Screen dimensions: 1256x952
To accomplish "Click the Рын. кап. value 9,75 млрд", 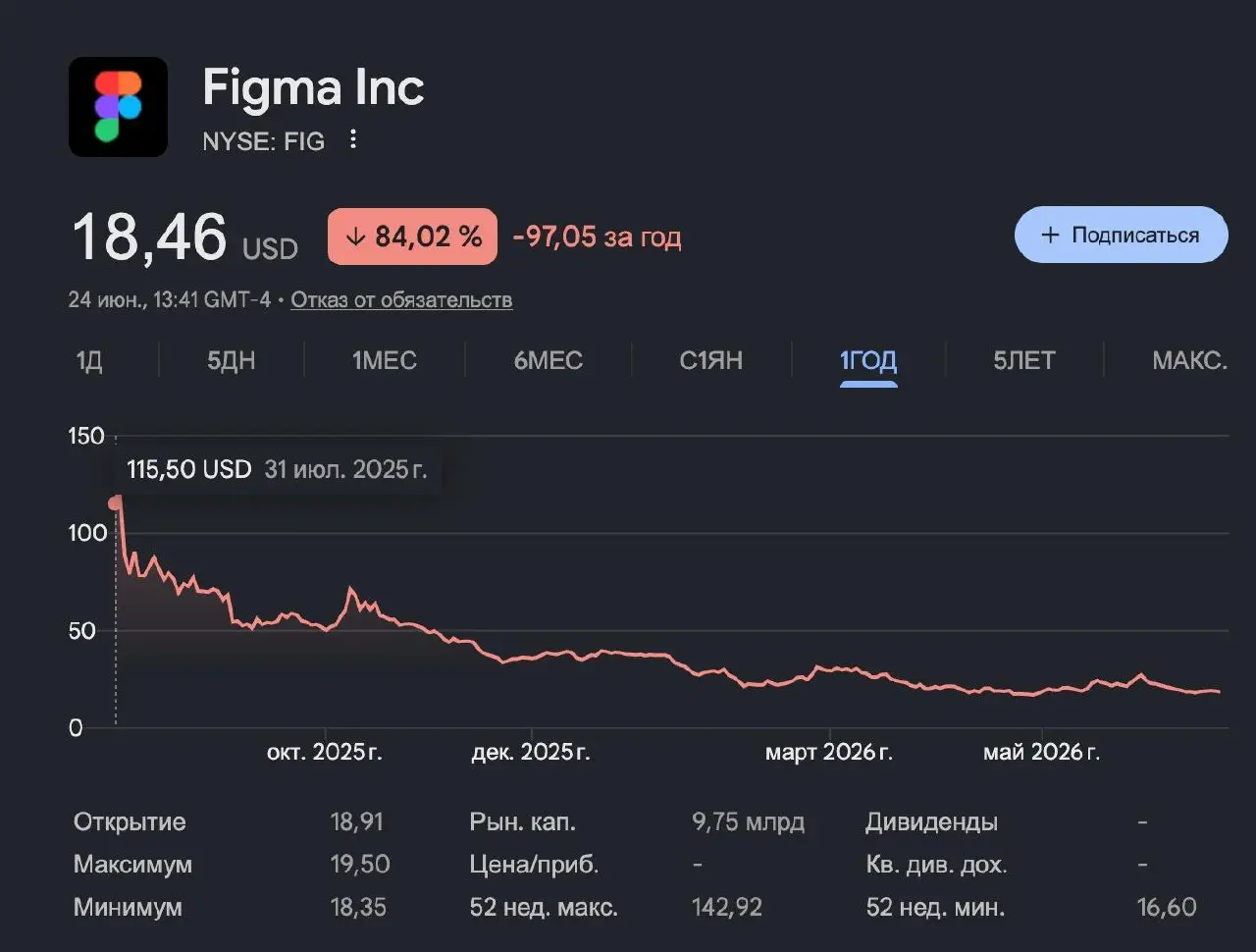I will click(748, 821).
